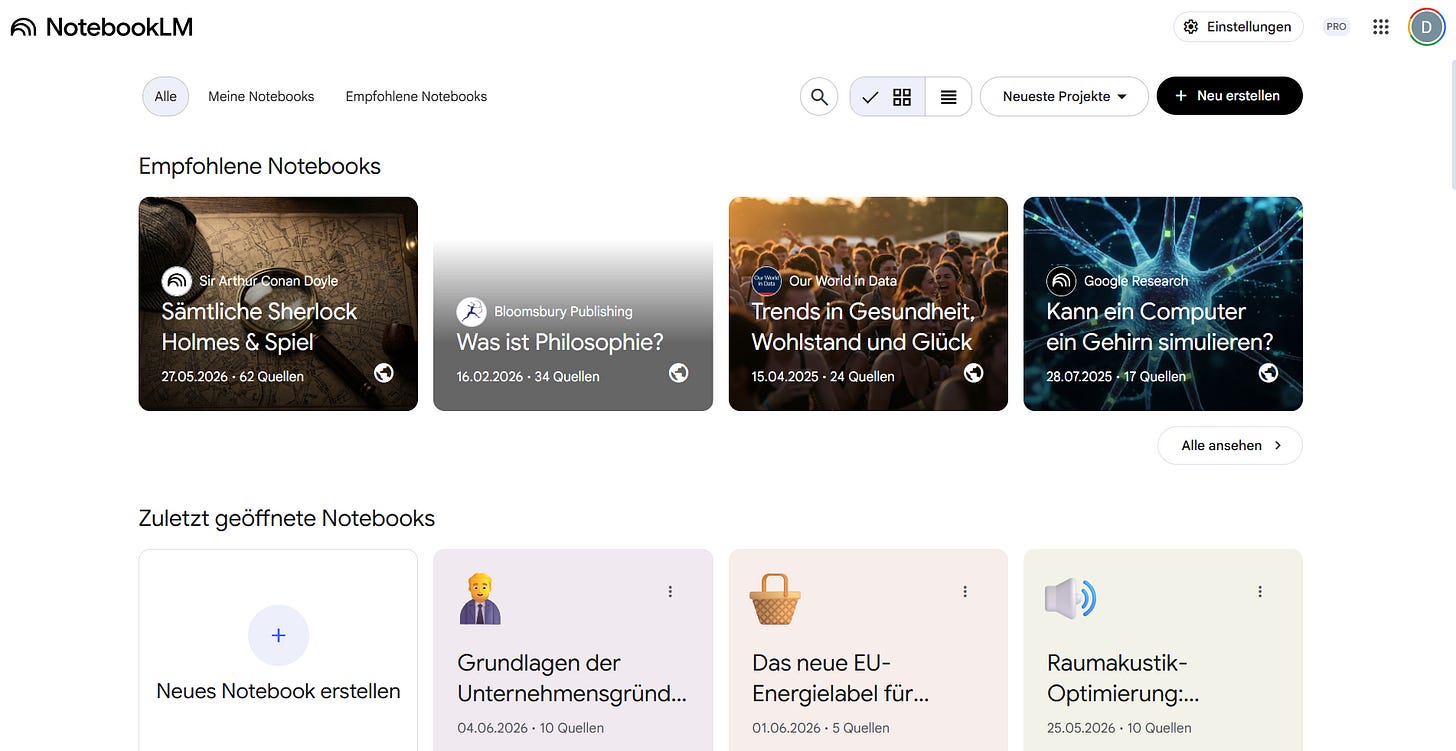Click 27.05.2026 · 62 Quellen text
Viewport: 1456px width, 751px height.
point(233,377)
